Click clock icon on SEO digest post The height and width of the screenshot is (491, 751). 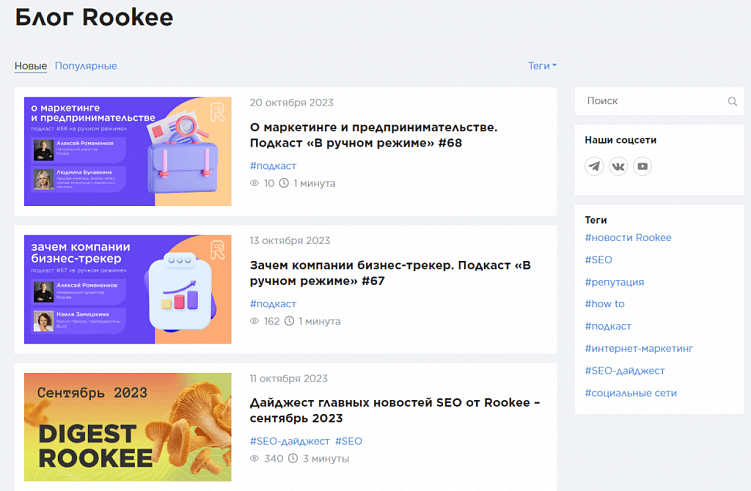point(293,458)
